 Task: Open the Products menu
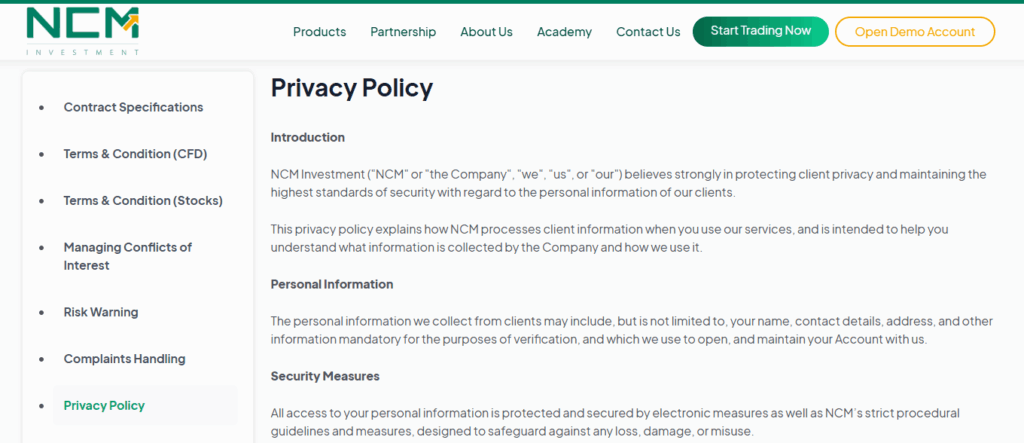click(x=319, y=31)
